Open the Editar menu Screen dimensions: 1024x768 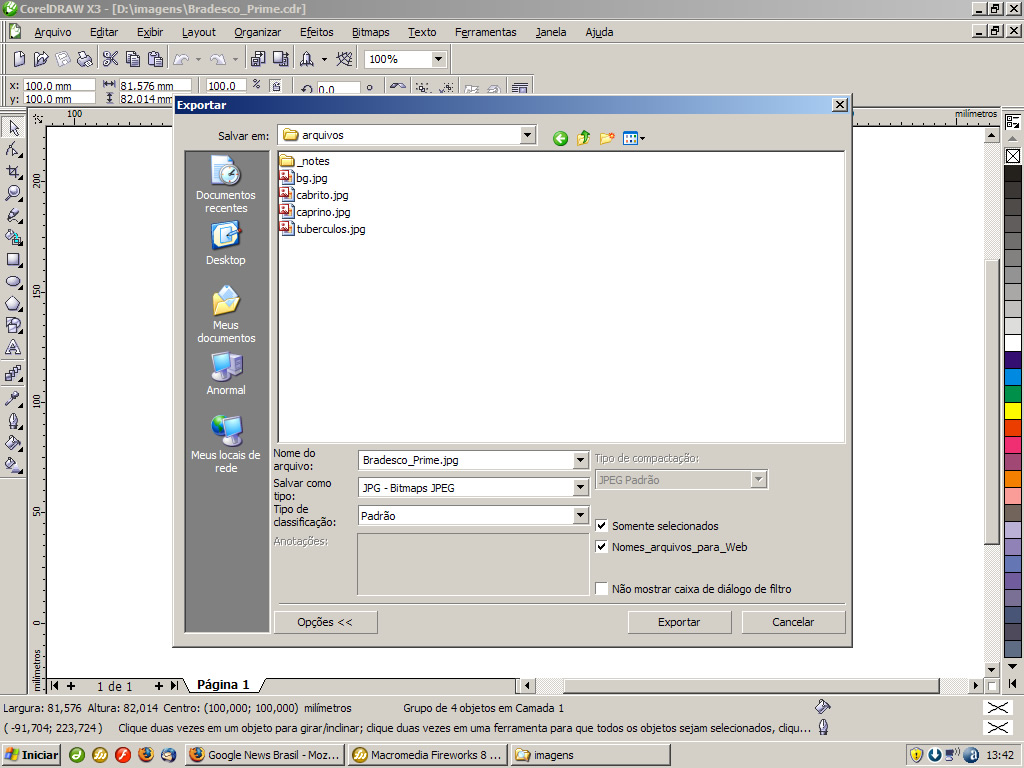click(x=104, y=32)
